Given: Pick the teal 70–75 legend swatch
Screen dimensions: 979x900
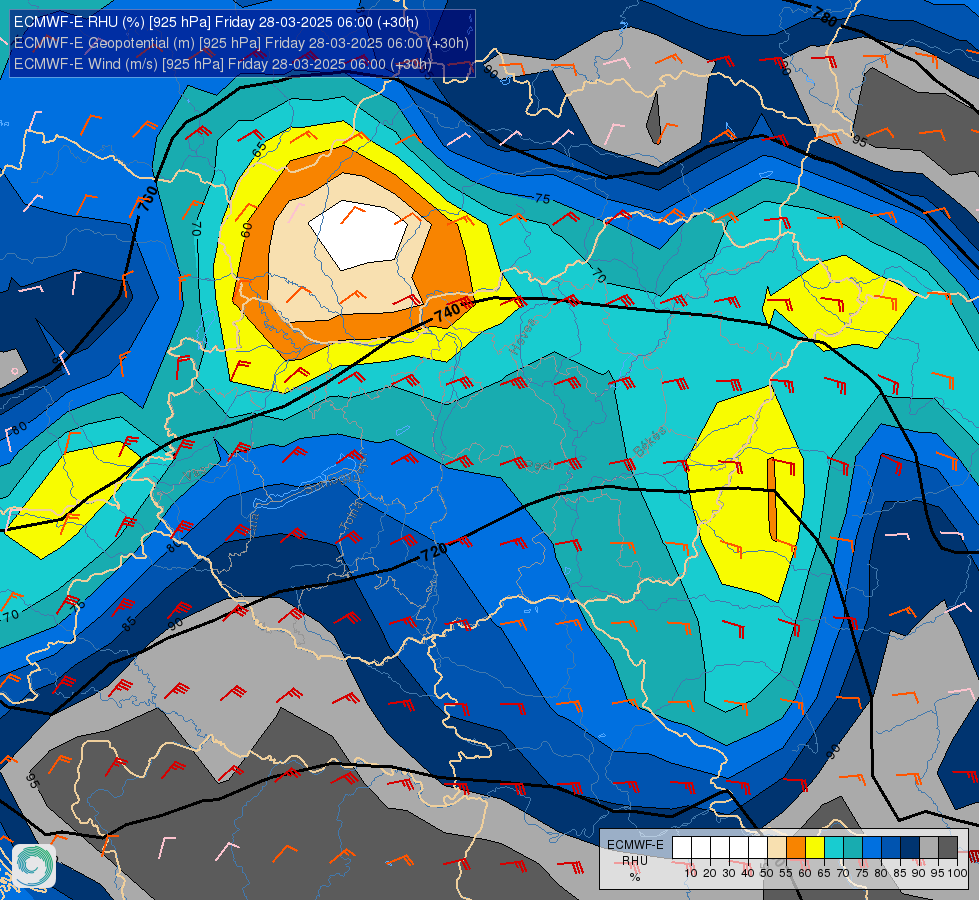Looking at the screenshot, I should [854, 847].
